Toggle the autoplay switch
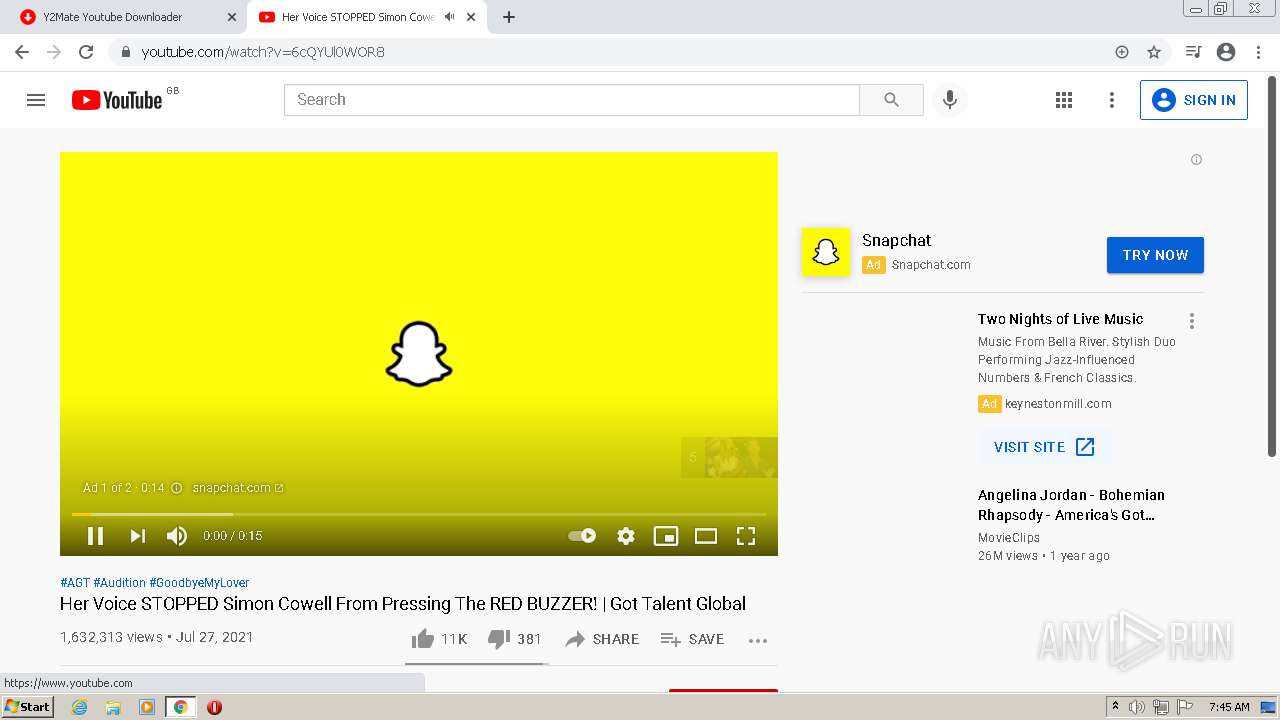1280x720 pixels. (x=582, y=536)
